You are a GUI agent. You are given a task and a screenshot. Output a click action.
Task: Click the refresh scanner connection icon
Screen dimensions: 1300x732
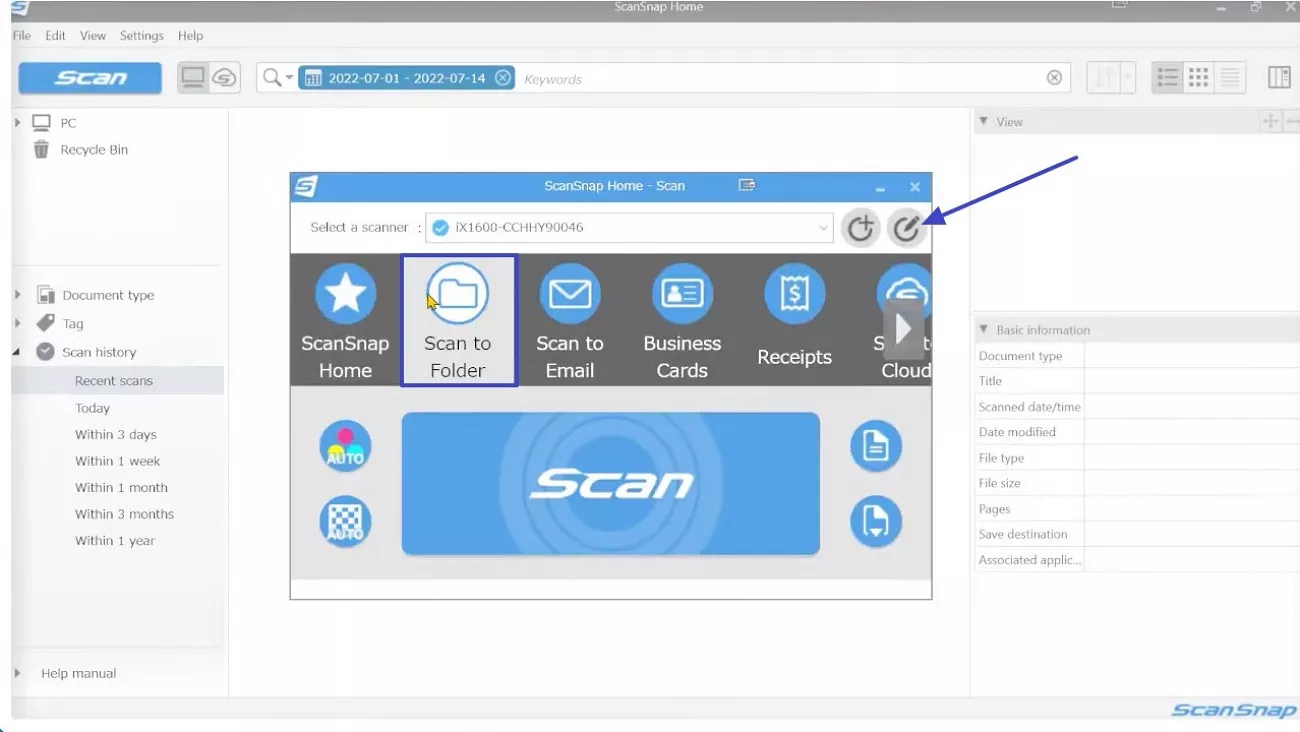coord(860,227)
